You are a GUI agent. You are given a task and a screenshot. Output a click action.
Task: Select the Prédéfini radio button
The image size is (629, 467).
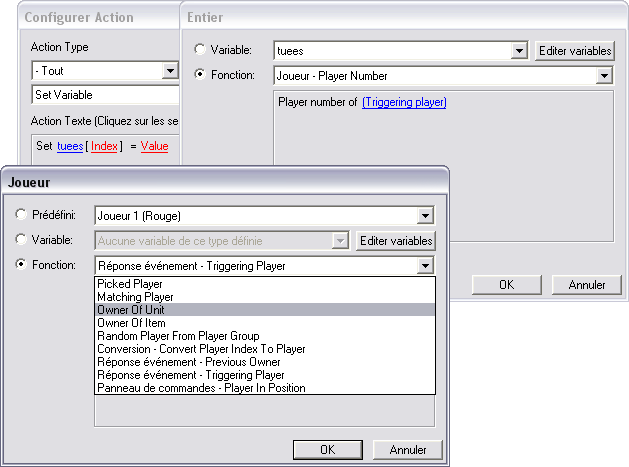pyautogui.click(x=23, y=215)
